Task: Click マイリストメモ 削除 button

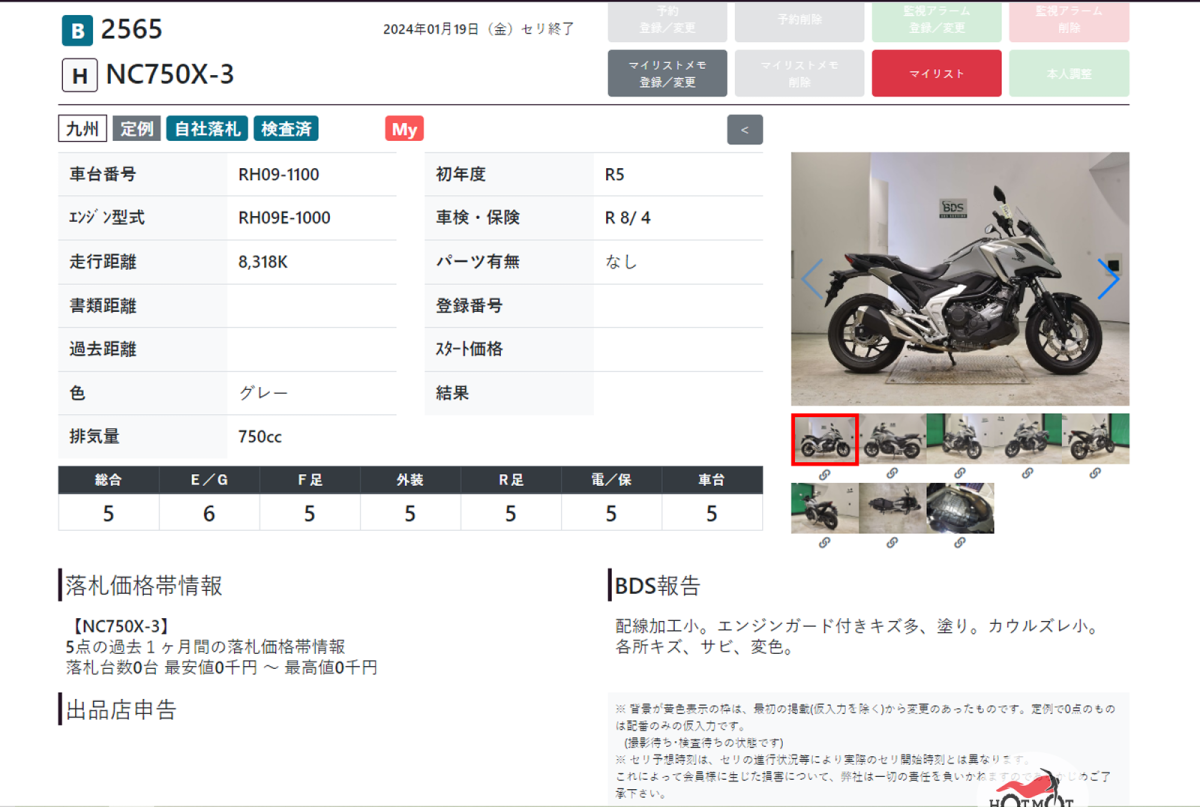Action: click(801, 73)
